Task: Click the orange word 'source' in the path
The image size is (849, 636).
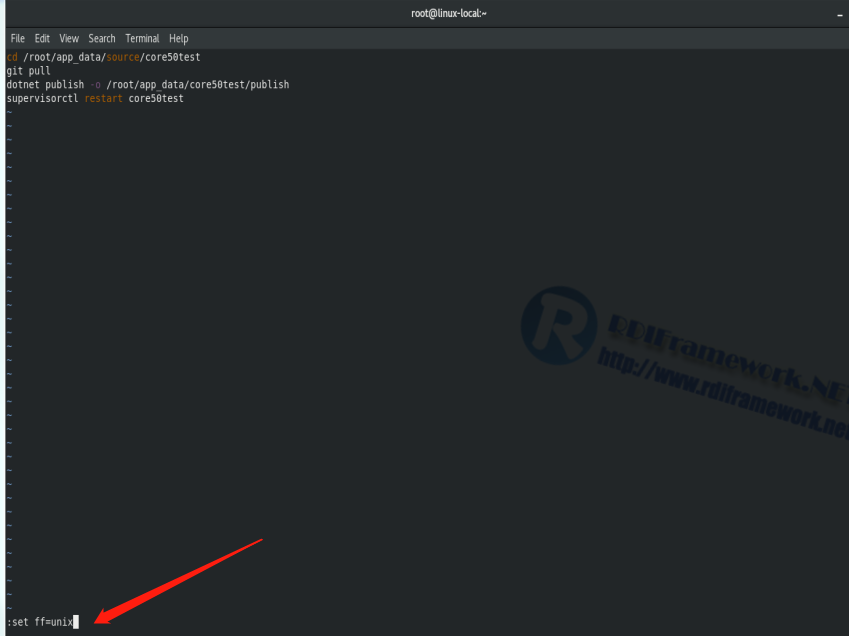Action: coord(123,57)
